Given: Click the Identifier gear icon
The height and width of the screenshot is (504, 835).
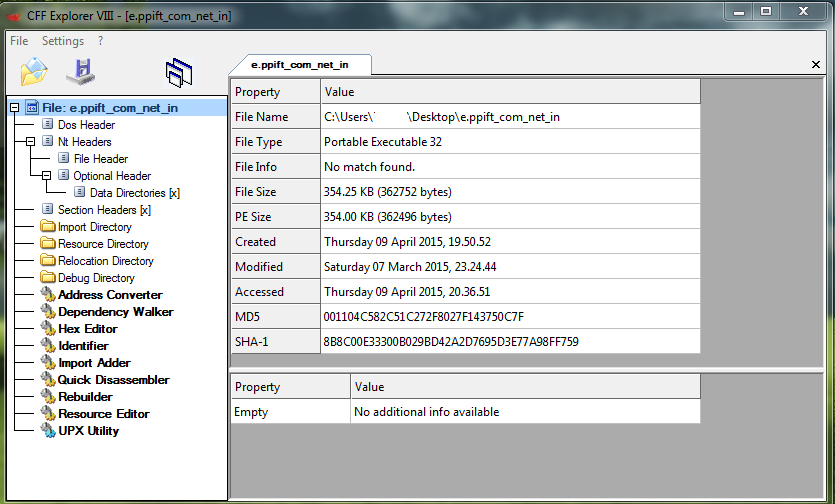Looking at the screenshot, I should pyautogui.click(x=48, y=346).
